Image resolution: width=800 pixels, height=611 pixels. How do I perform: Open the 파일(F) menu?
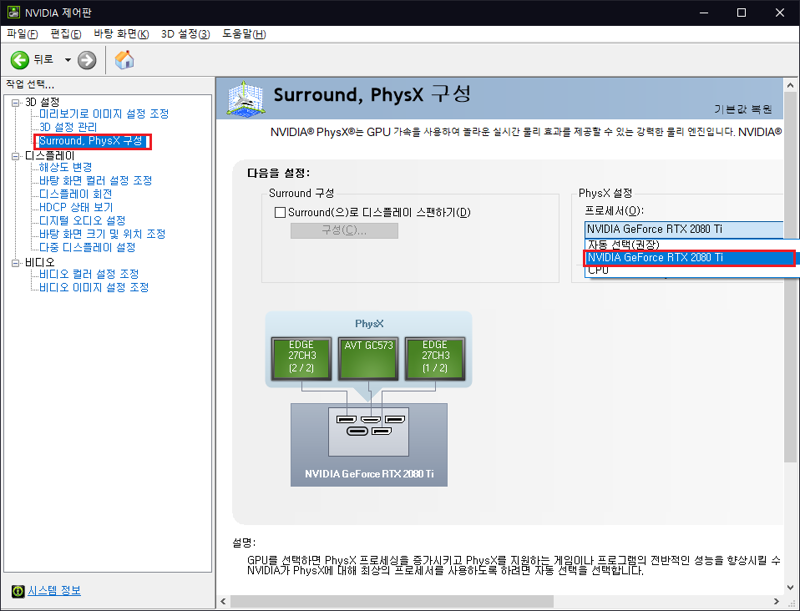tap(22, 34)
